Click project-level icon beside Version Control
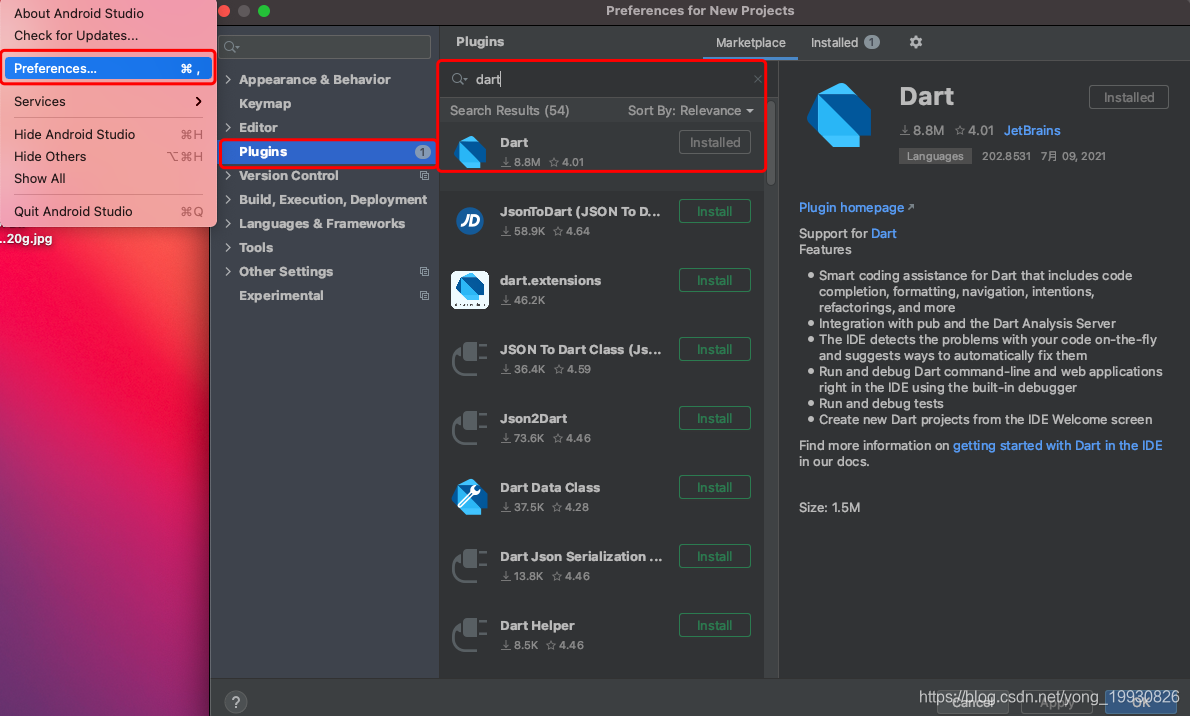The image size is (1190, 716). [x=424, y=175]
